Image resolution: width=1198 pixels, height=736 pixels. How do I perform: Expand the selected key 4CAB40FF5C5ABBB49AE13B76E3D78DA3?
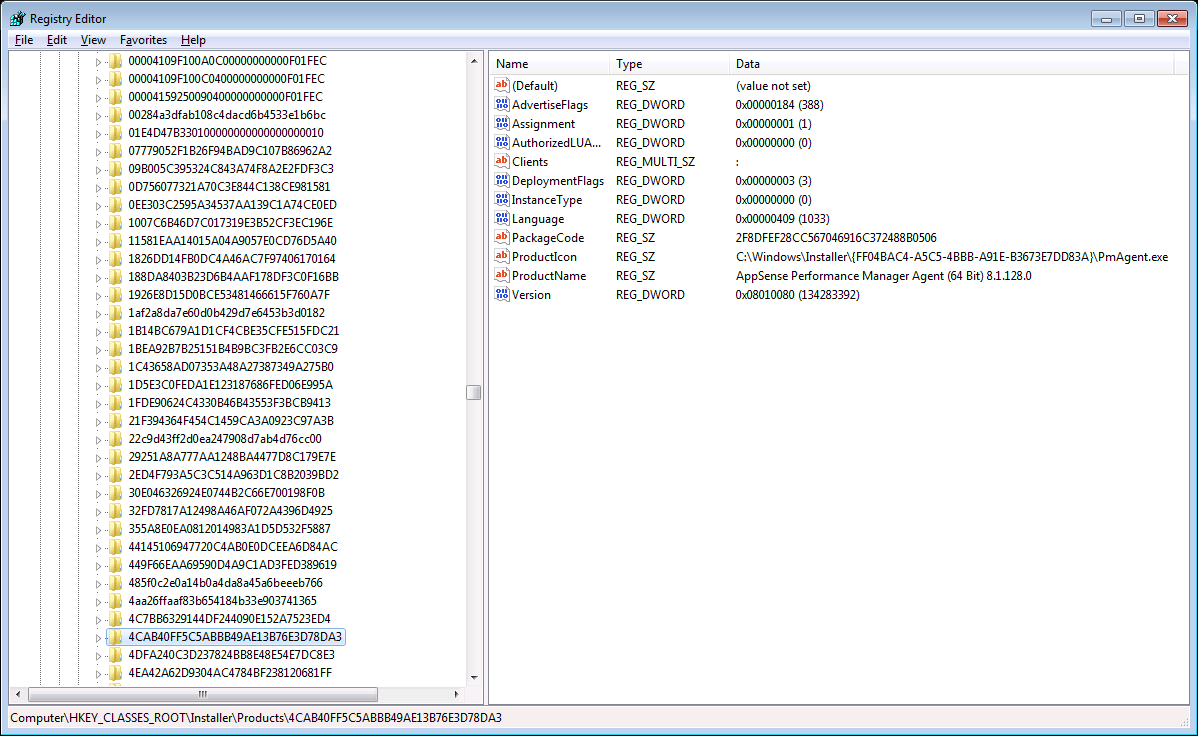point(98,637)
